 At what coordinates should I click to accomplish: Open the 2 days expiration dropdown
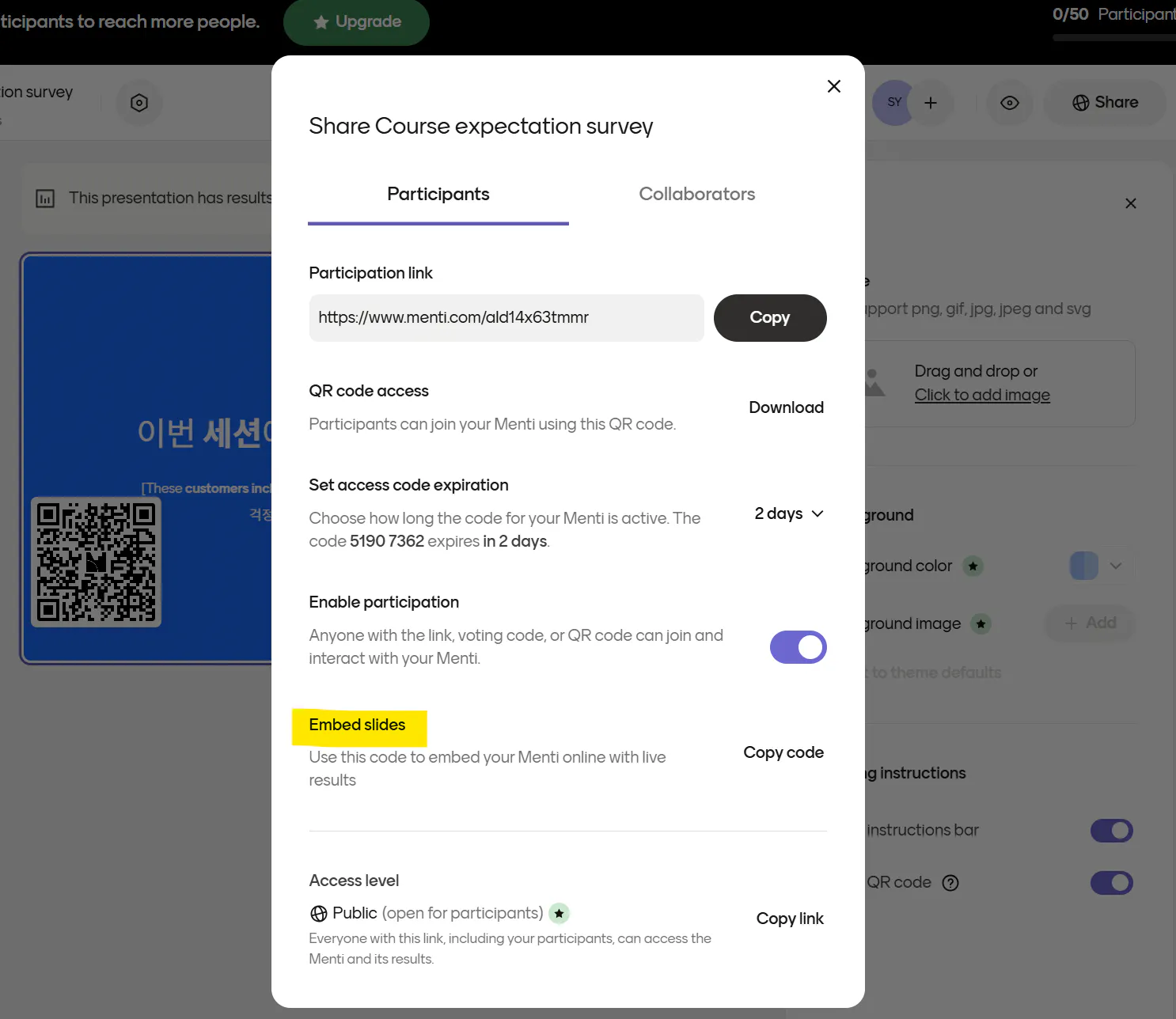click(x=788, y=513)
